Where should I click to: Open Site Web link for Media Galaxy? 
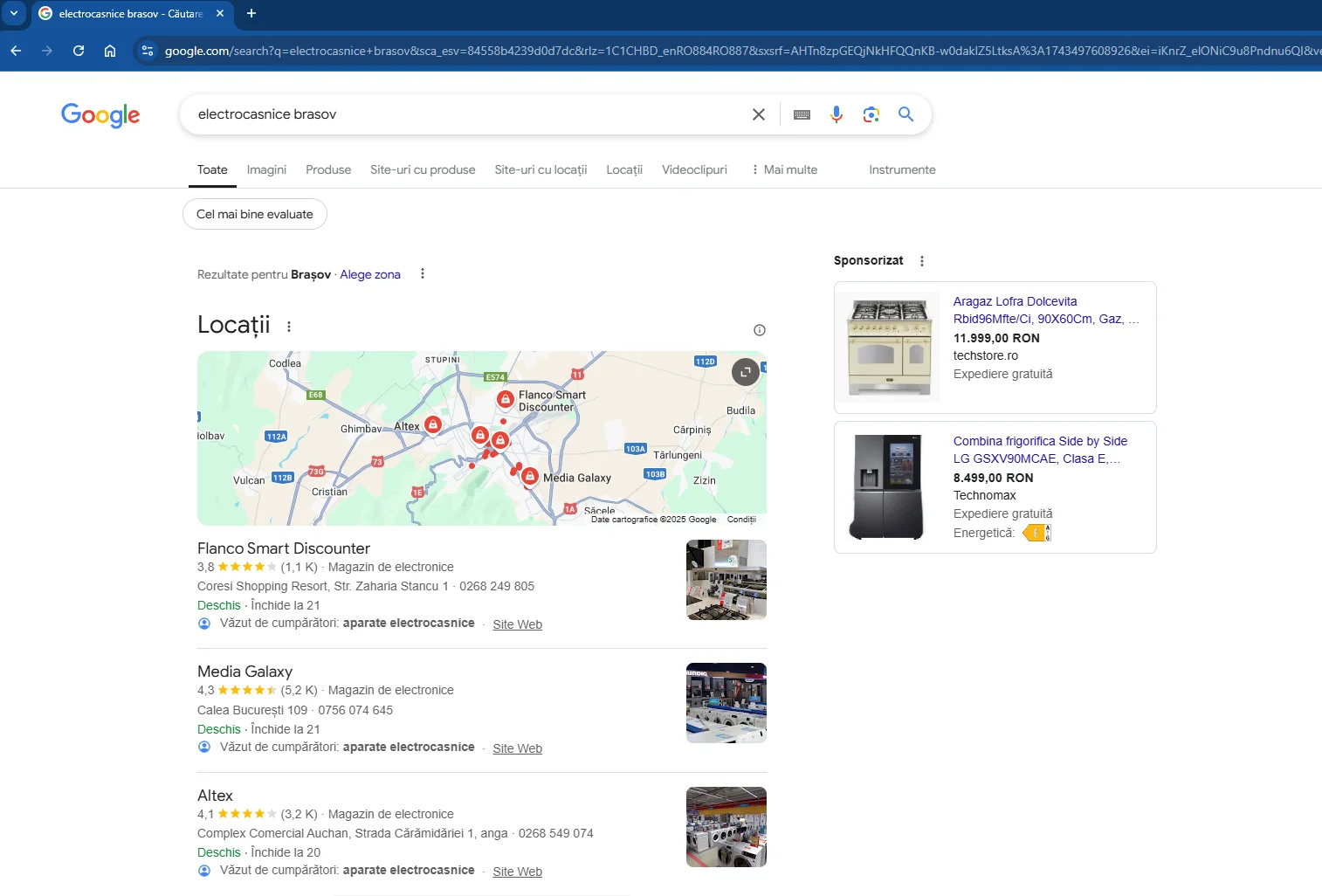(x=517, y=748)
